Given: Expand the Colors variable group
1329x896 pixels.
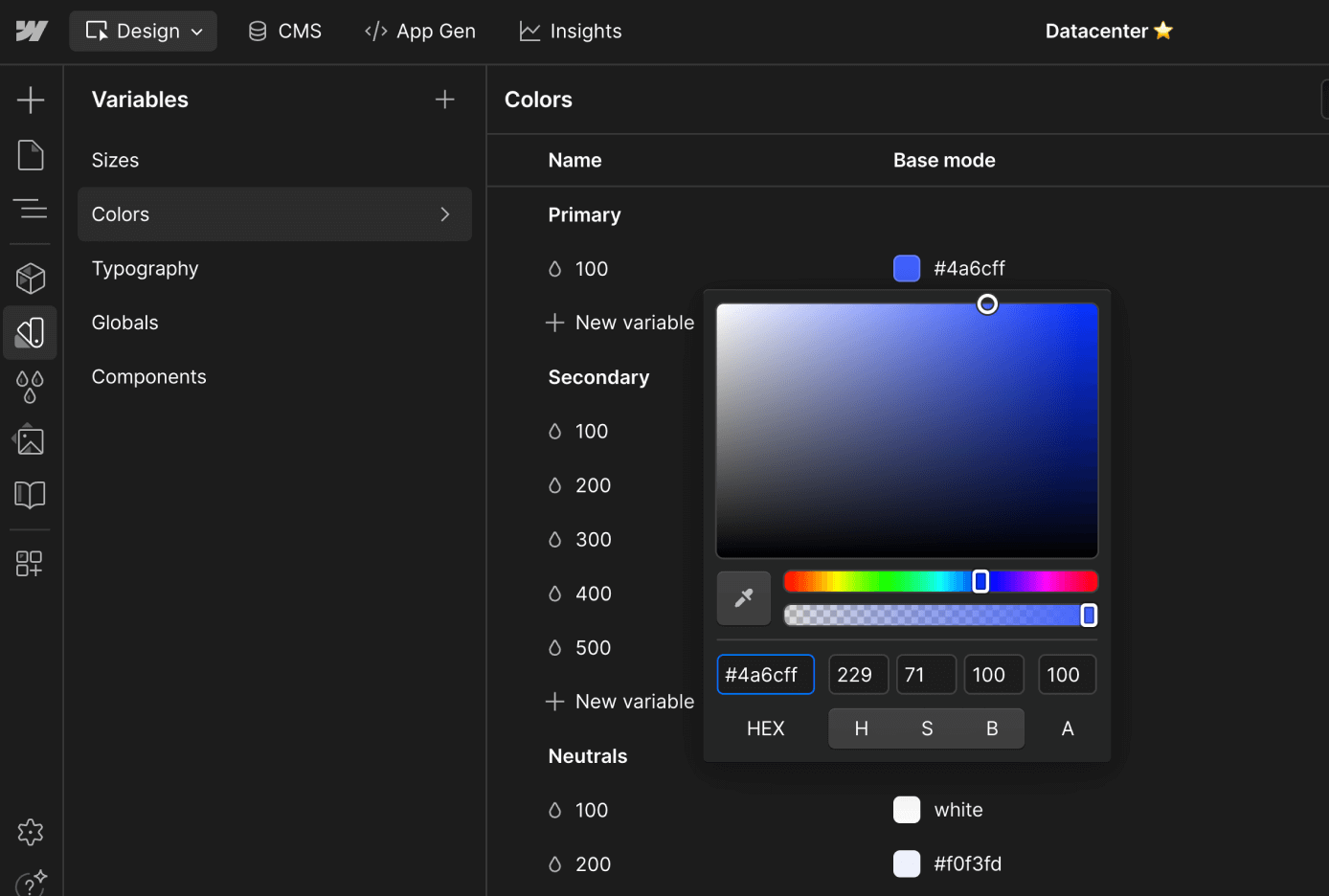Looking at the screenshot, I should (444, 214).
